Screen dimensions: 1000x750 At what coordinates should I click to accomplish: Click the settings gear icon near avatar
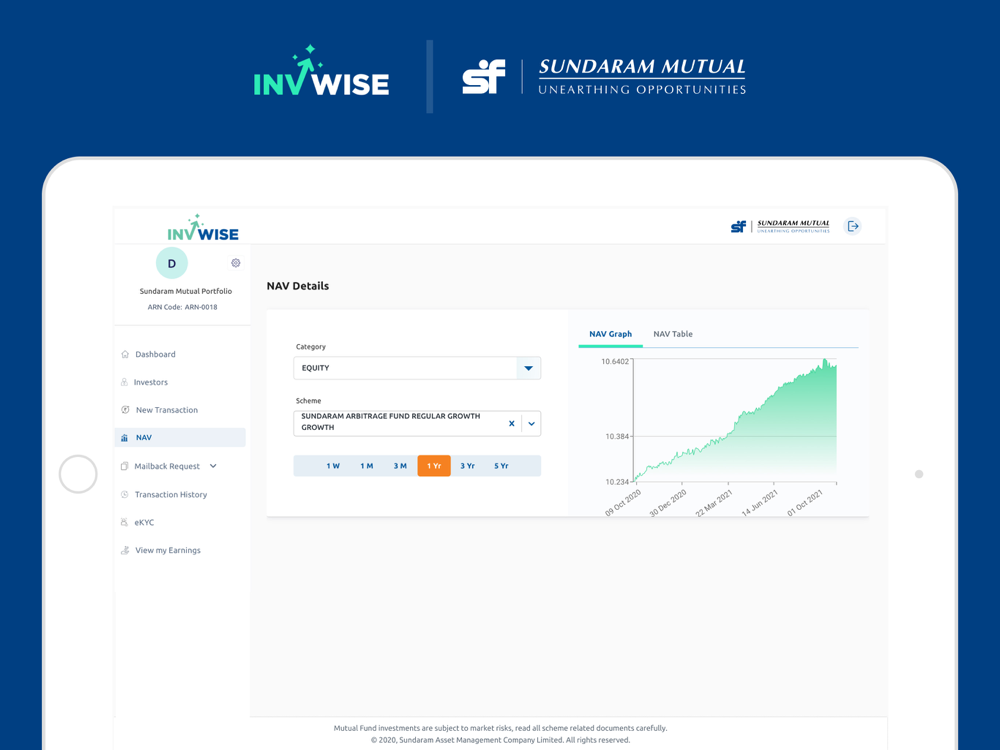pyautogui.click(x=235, y=263)
